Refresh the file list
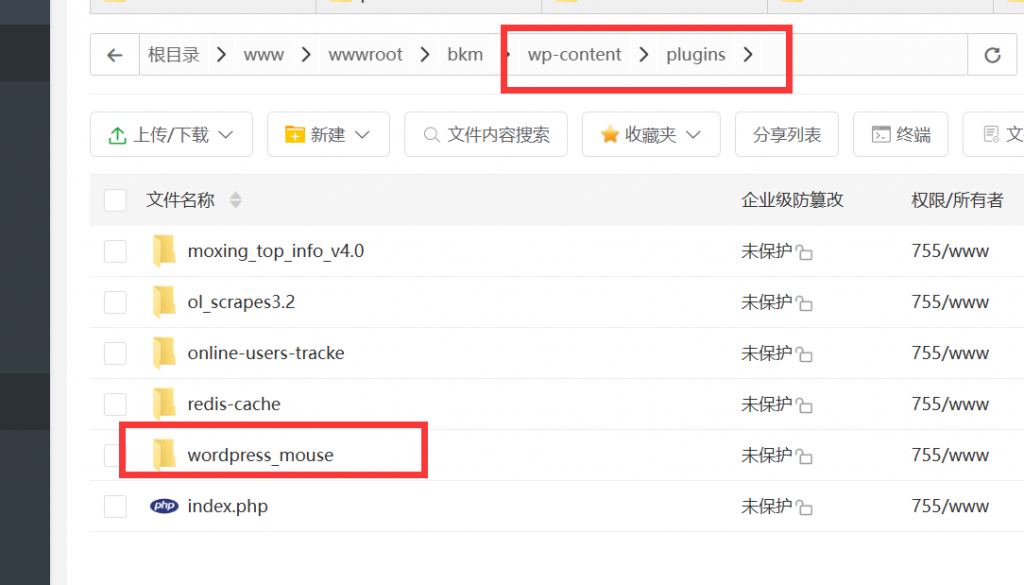This screenshot has height=585, width=1024. pos(992,55)
